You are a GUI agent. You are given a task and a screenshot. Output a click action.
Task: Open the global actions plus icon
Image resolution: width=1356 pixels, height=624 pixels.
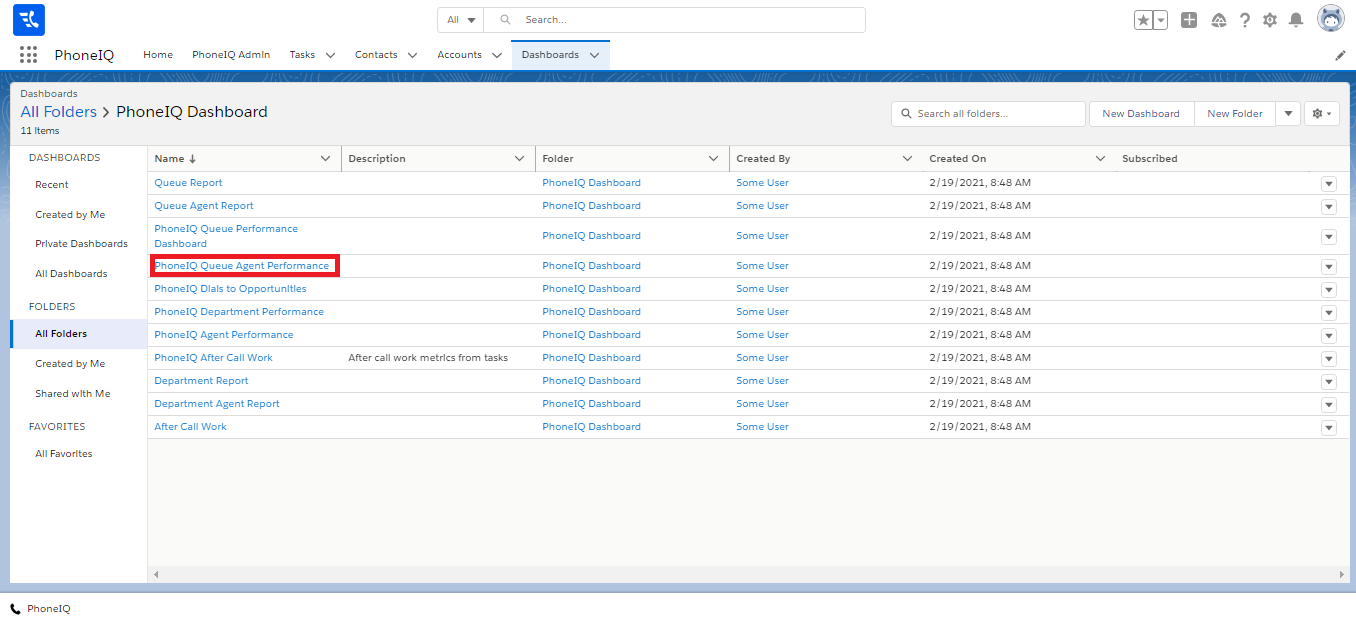pos(1188,20)
